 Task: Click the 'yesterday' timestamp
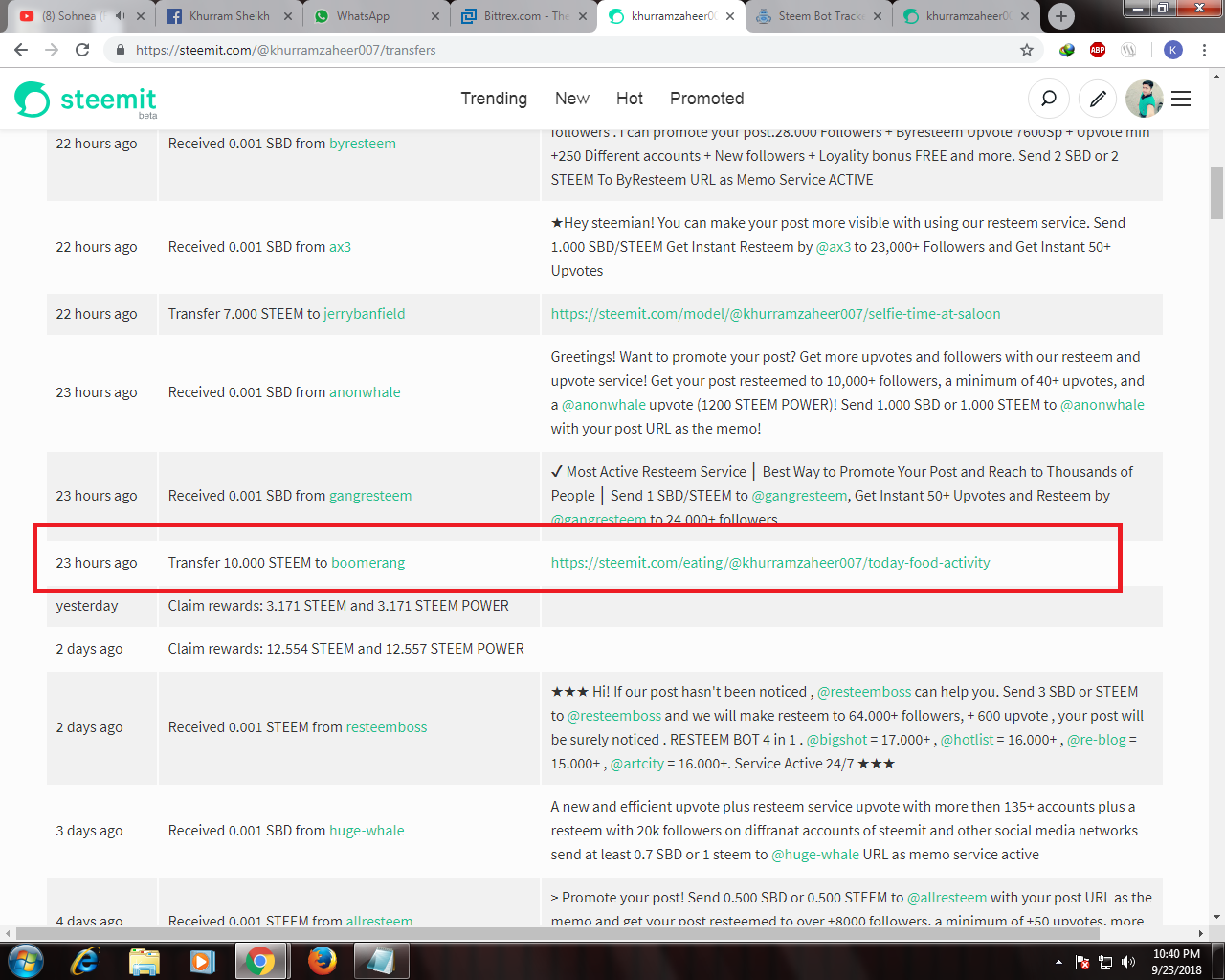[x=87, y=606]
